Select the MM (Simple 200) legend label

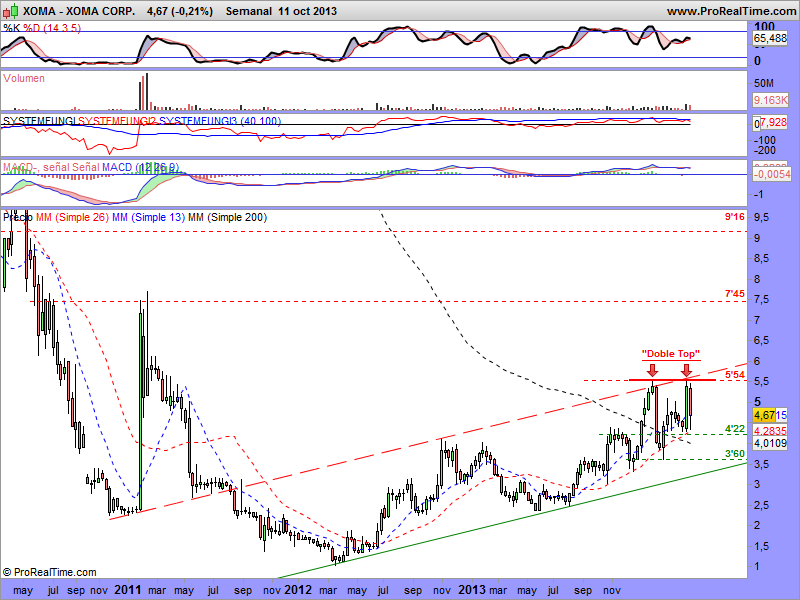(x=228, y=217)
